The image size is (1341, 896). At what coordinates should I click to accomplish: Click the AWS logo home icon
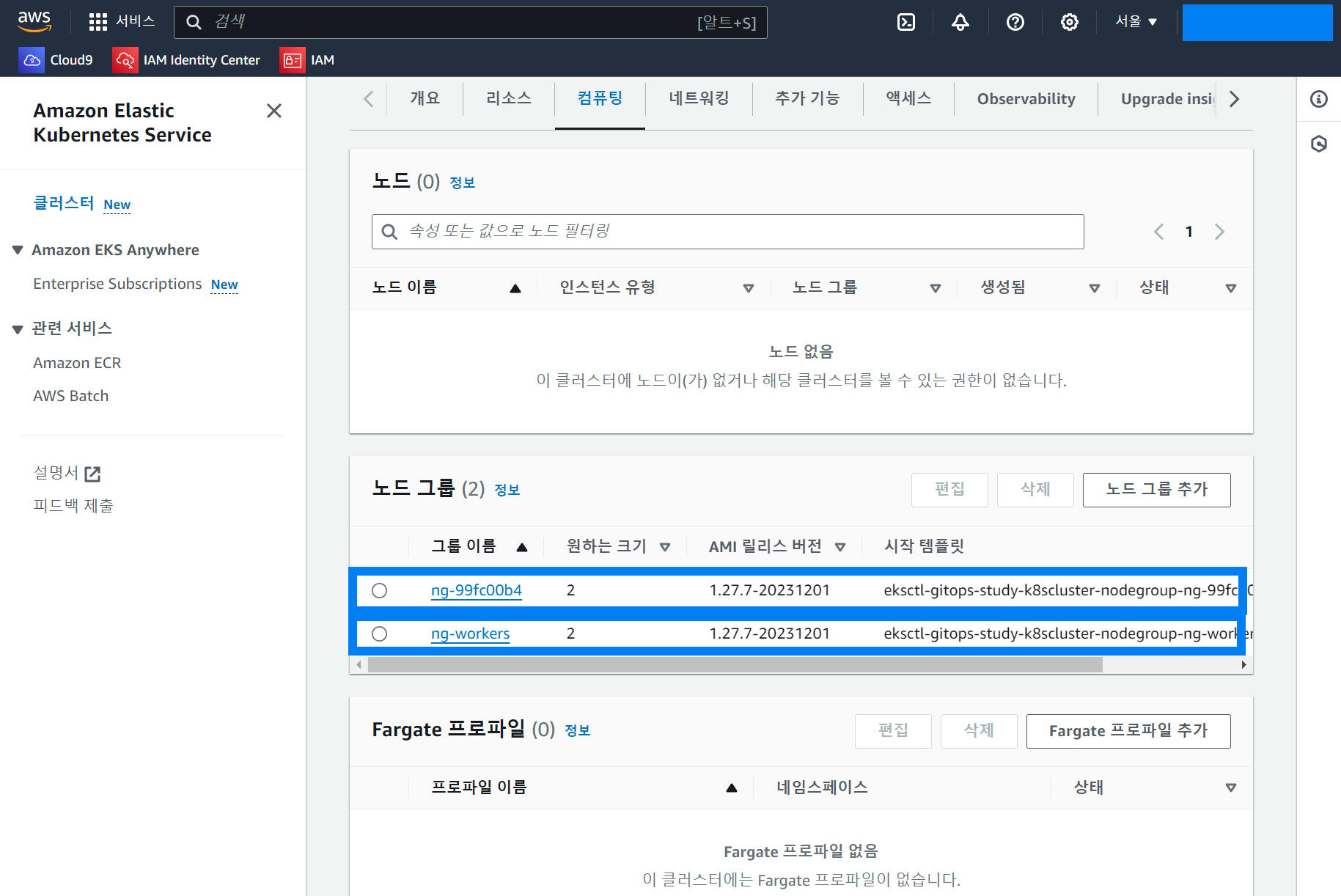click(x=34, y=21)
